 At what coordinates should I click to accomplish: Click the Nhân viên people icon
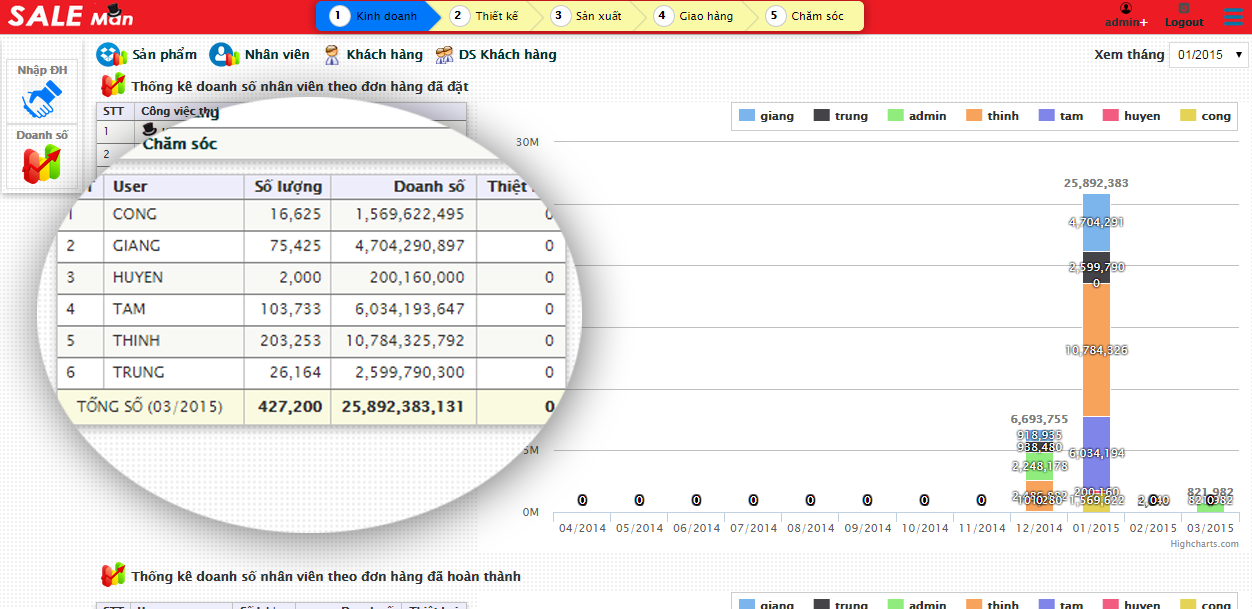[224, 55]
